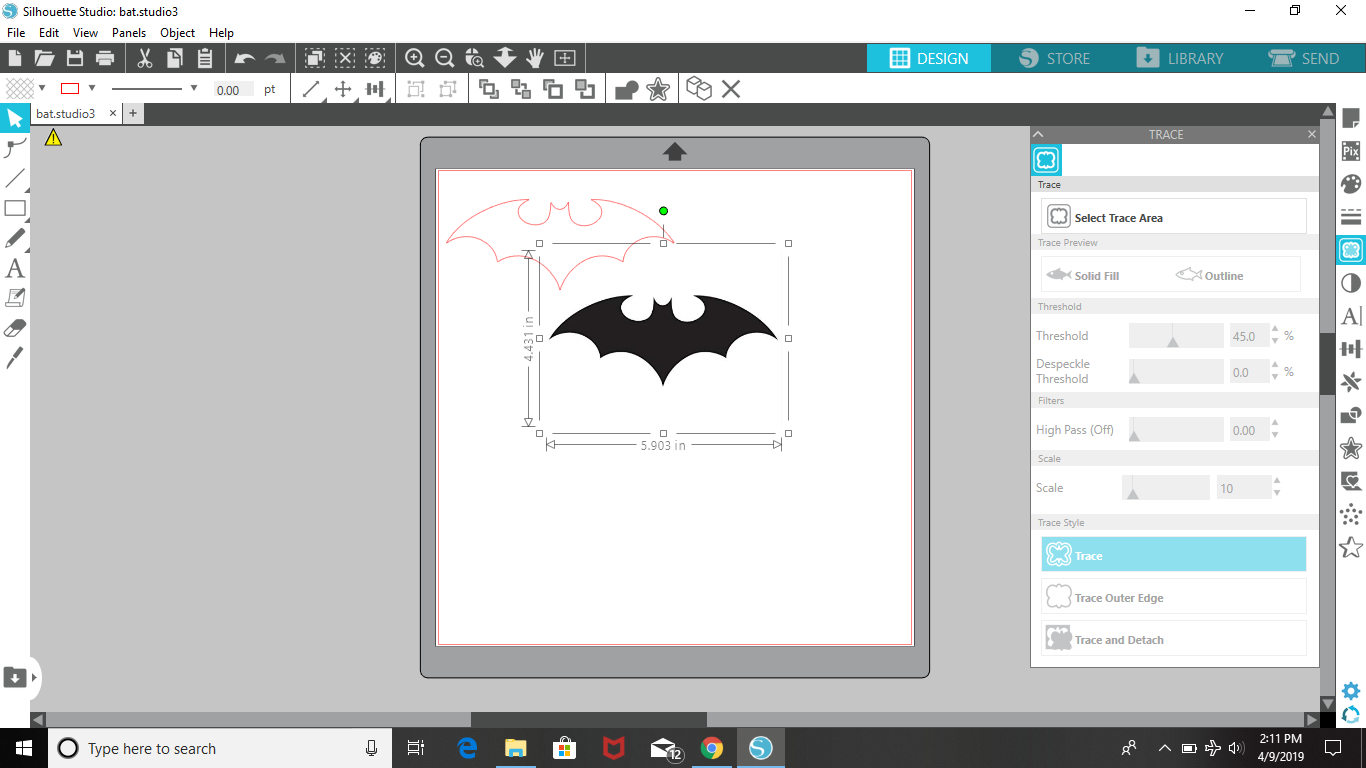This screenshot has width=1366, height=768.
Task: Zoom in using the magnifier plus icon
Action: (415, 58)
